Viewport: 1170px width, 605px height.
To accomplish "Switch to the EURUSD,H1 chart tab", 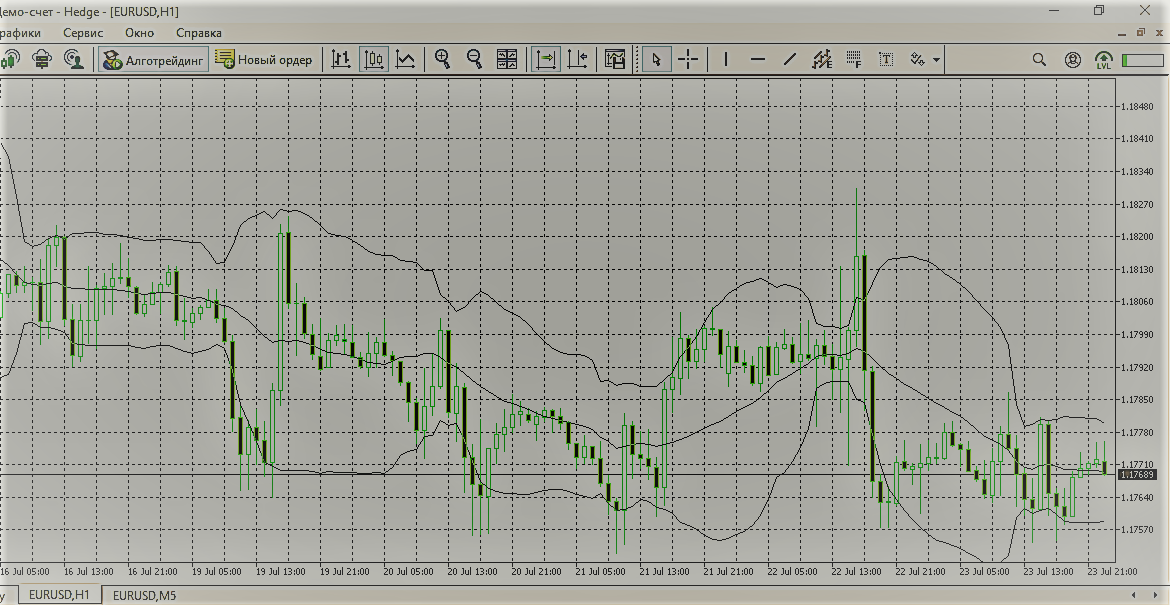I will coord(59,595).
